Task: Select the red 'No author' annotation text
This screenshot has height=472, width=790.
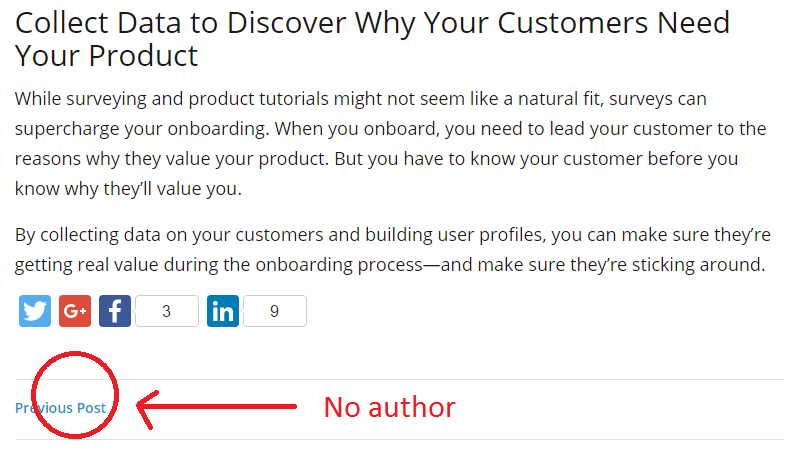Action: point(389,407)
